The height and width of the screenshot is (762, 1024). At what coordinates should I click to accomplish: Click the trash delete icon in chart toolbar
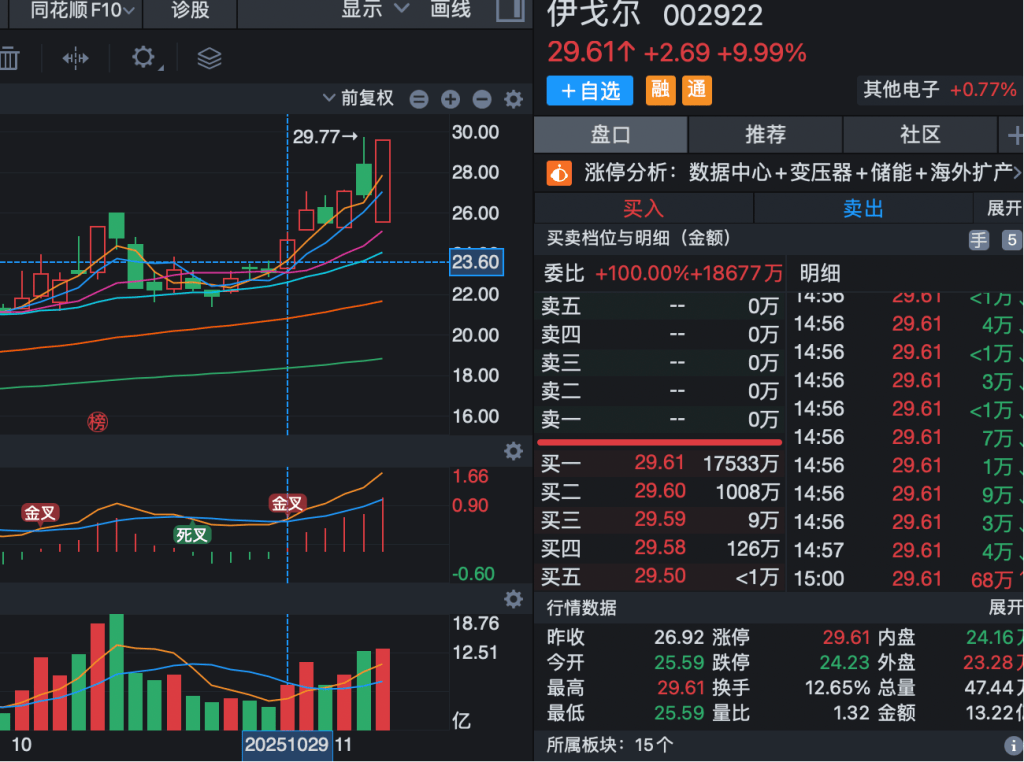click(8, 58)
